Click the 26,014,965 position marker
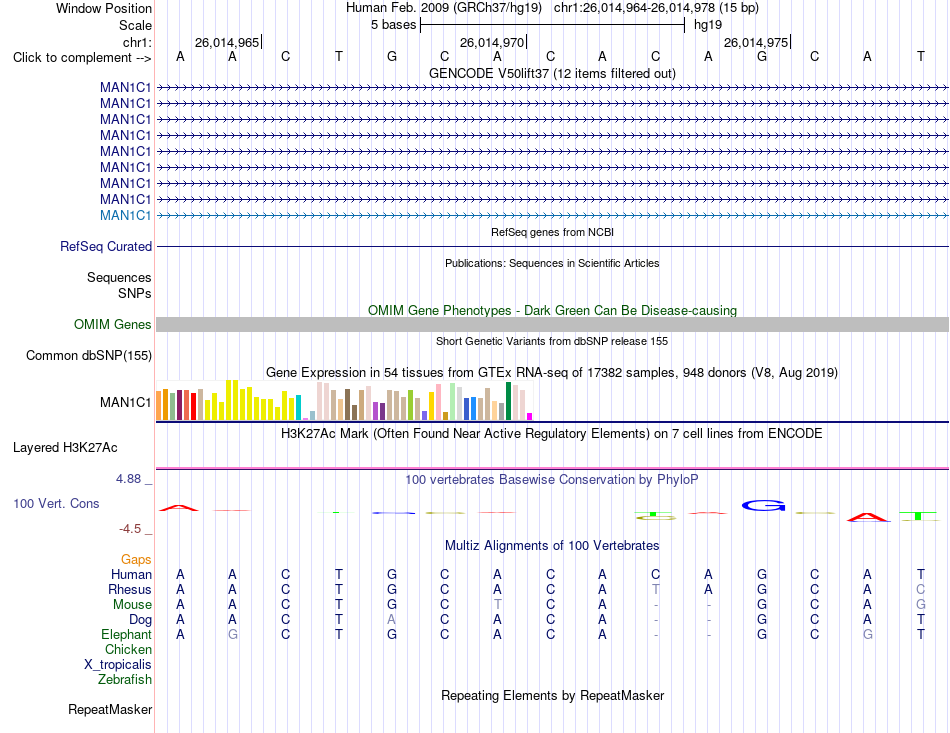The image size is (950, 733). [x=227, y=42]
